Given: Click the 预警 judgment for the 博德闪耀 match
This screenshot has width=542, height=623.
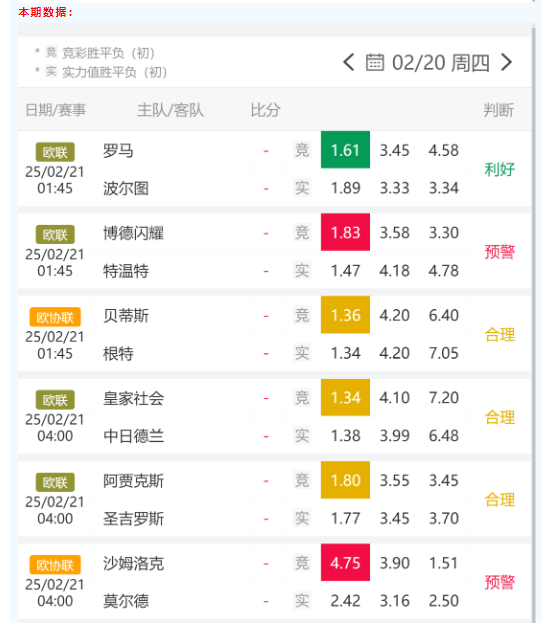Looking at the screenshot, I should click(499, 252).
